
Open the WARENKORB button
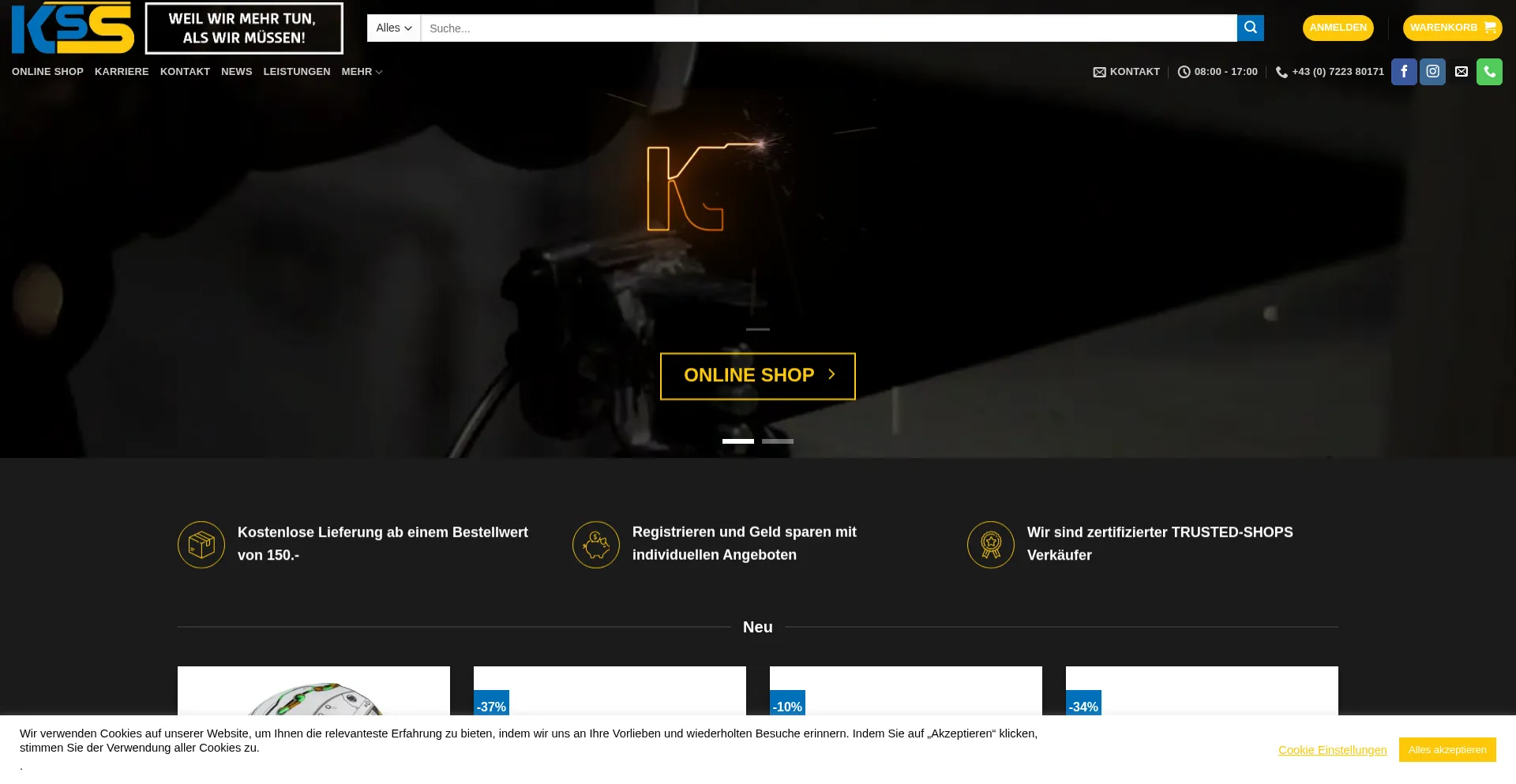click(1452, 28)
